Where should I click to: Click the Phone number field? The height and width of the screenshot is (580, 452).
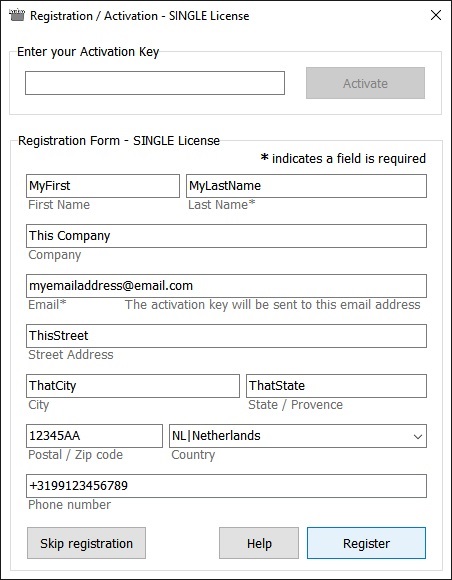pyautogui.click(x=226, y=486)
